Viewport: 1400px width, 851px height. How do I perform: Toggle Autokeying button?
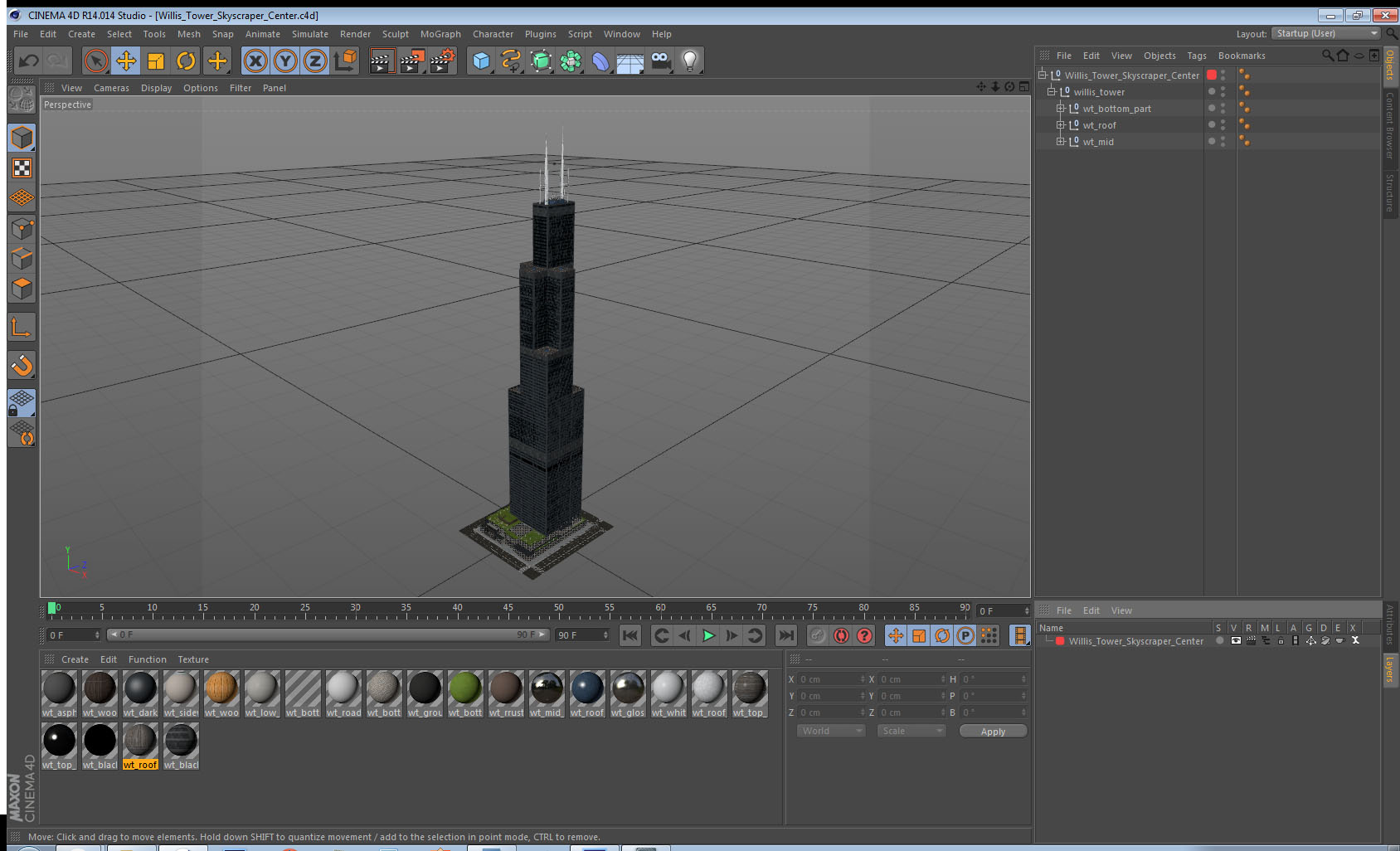click(841, 635)
